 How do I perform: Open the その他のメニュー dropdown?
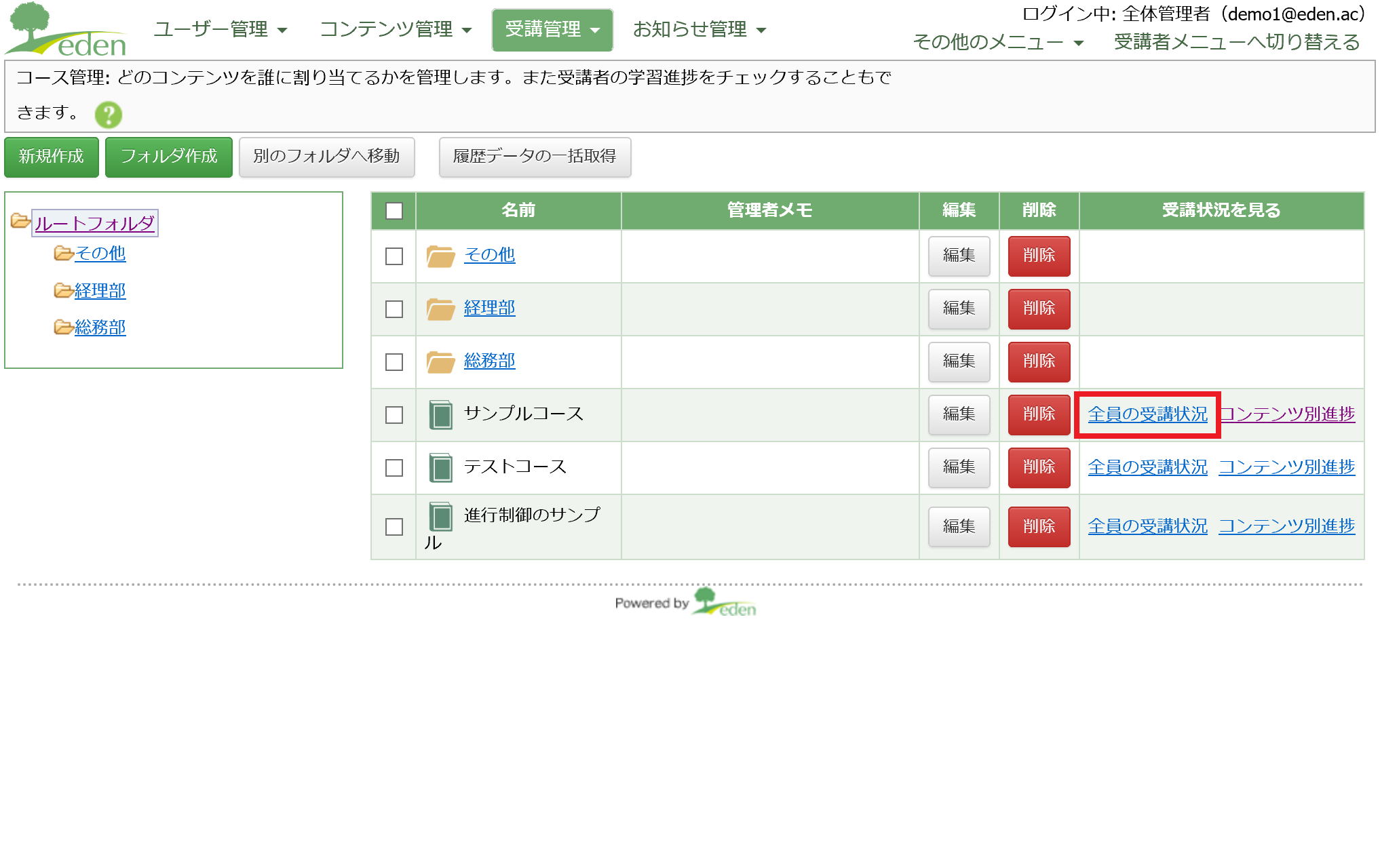[x=998, y=42]
